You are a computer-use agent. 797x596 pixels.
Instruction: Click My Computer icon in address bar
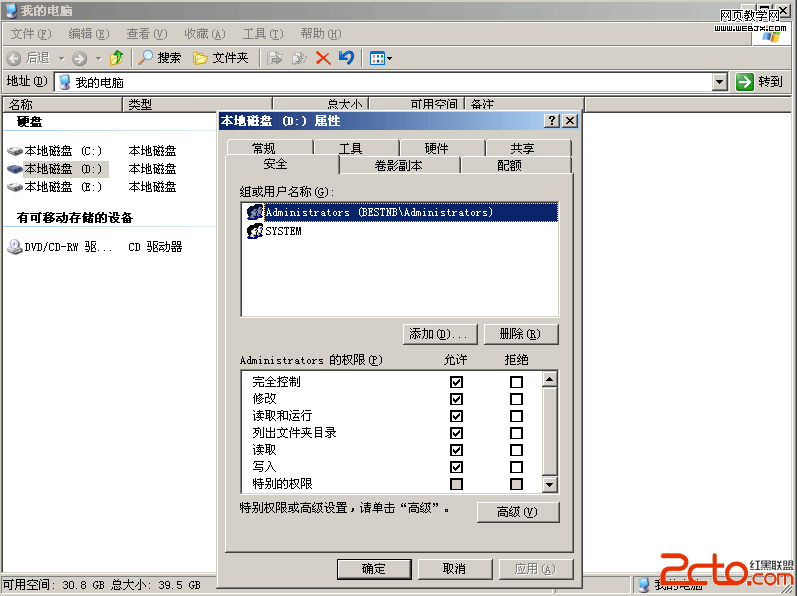(x=65, y=82)
